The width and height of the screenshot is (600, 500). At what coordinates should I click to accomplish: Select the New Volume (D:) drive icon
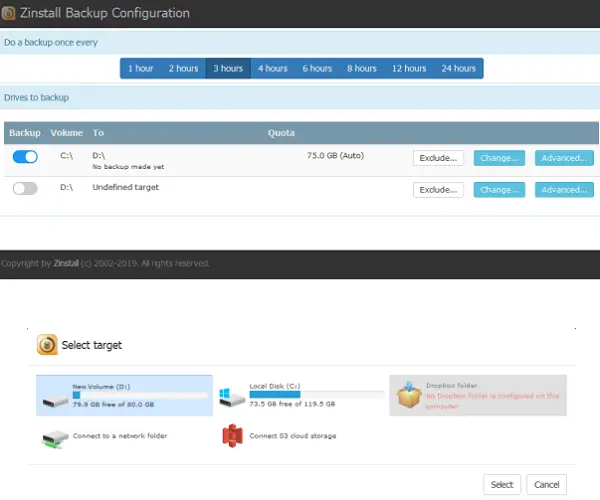[x=55, y=402]
